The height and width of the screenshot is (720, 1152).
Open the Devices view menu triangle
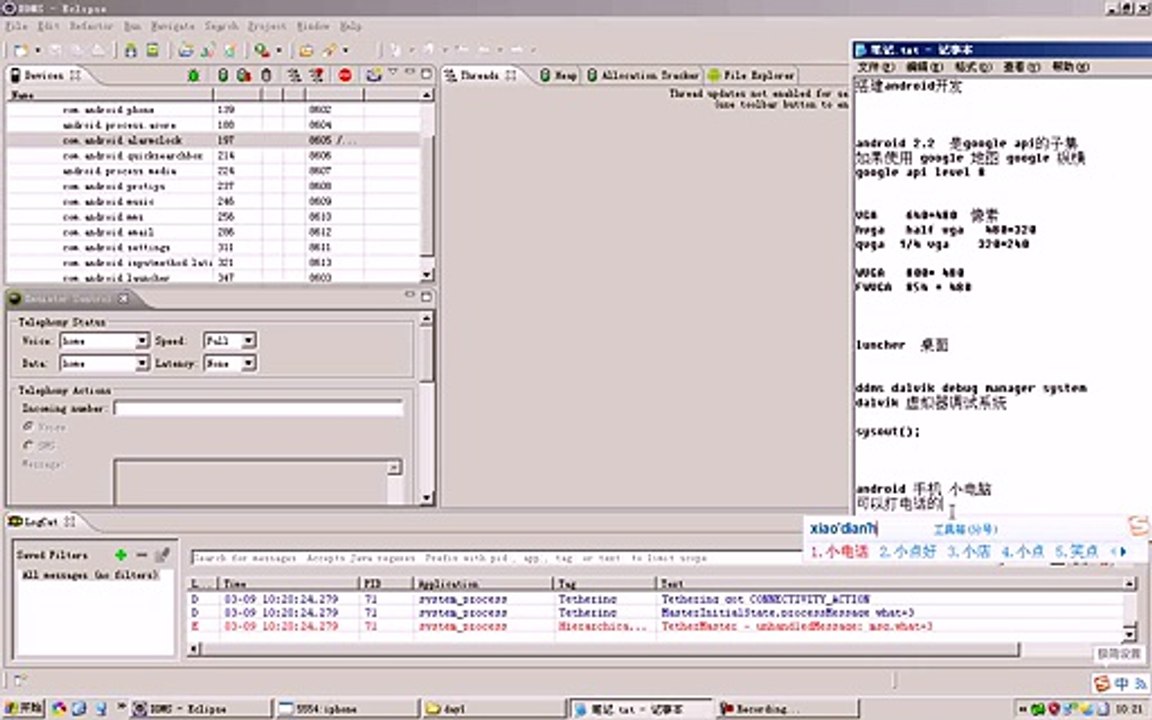pos(393,73)
